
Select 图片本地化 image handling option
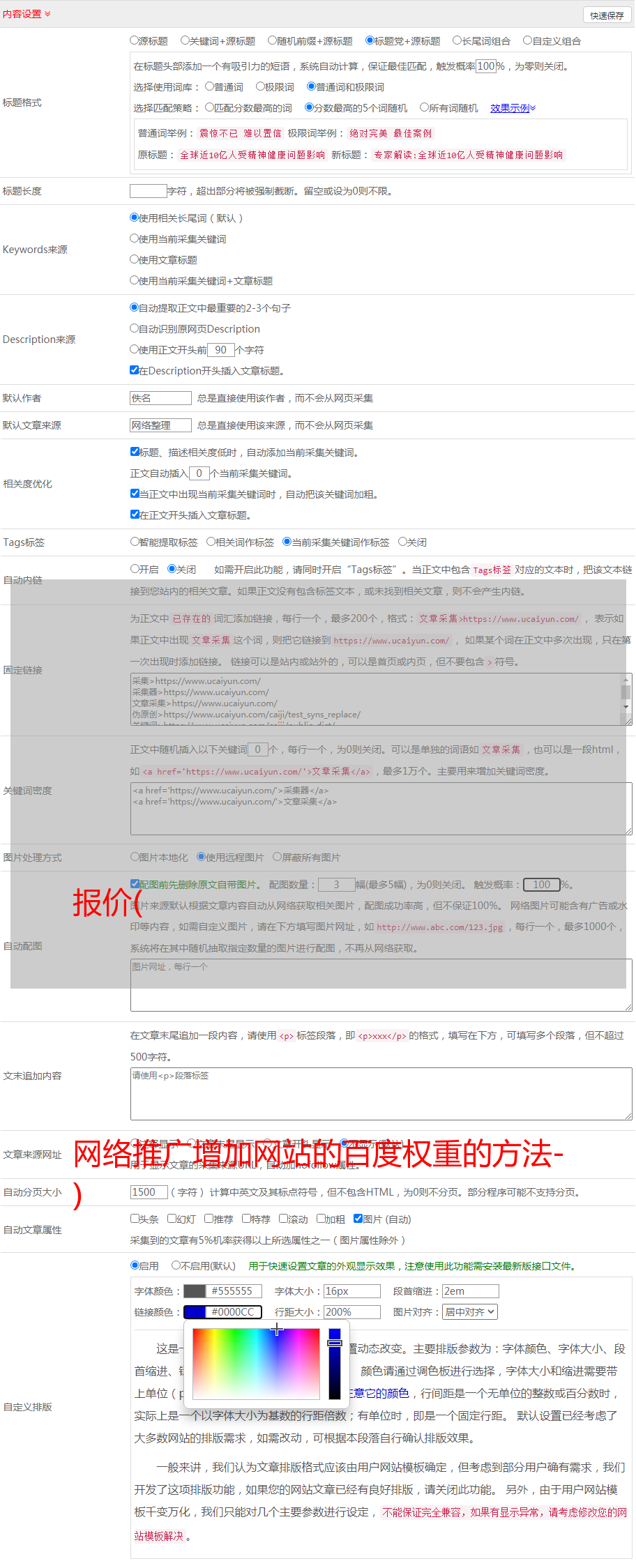tap(135, 857)
